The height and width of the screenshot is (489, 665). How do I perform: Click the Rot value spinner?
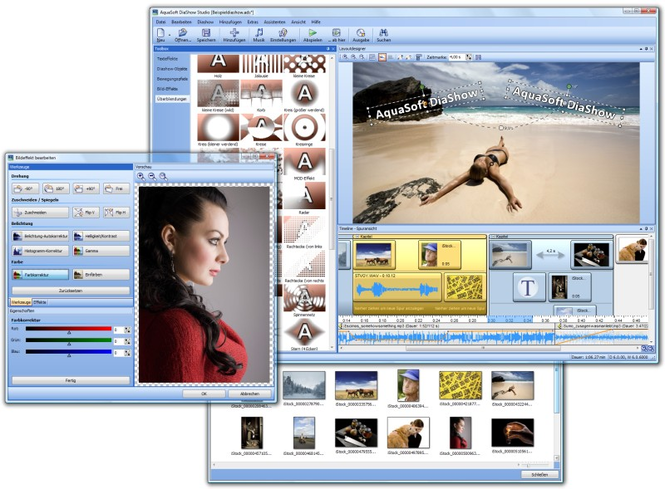[x=127, y=330]
